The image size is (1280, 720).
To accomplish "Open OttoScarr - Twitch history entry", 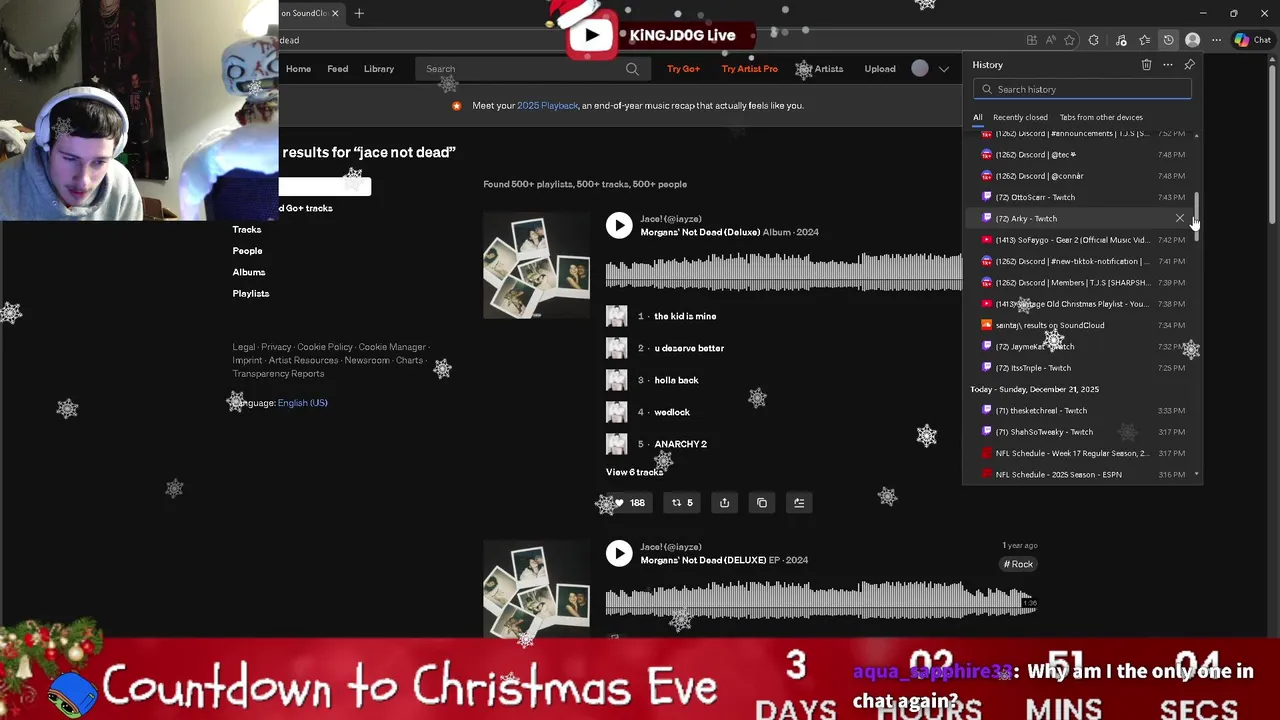I will click(1082, 197).
